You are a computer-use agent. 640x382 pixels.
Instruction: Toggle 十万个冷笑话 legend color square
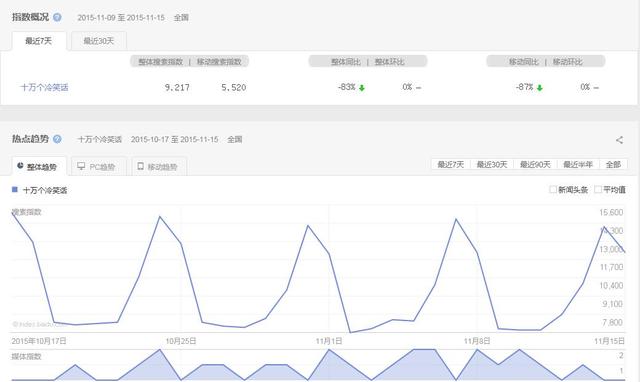(x=15, y=190)
